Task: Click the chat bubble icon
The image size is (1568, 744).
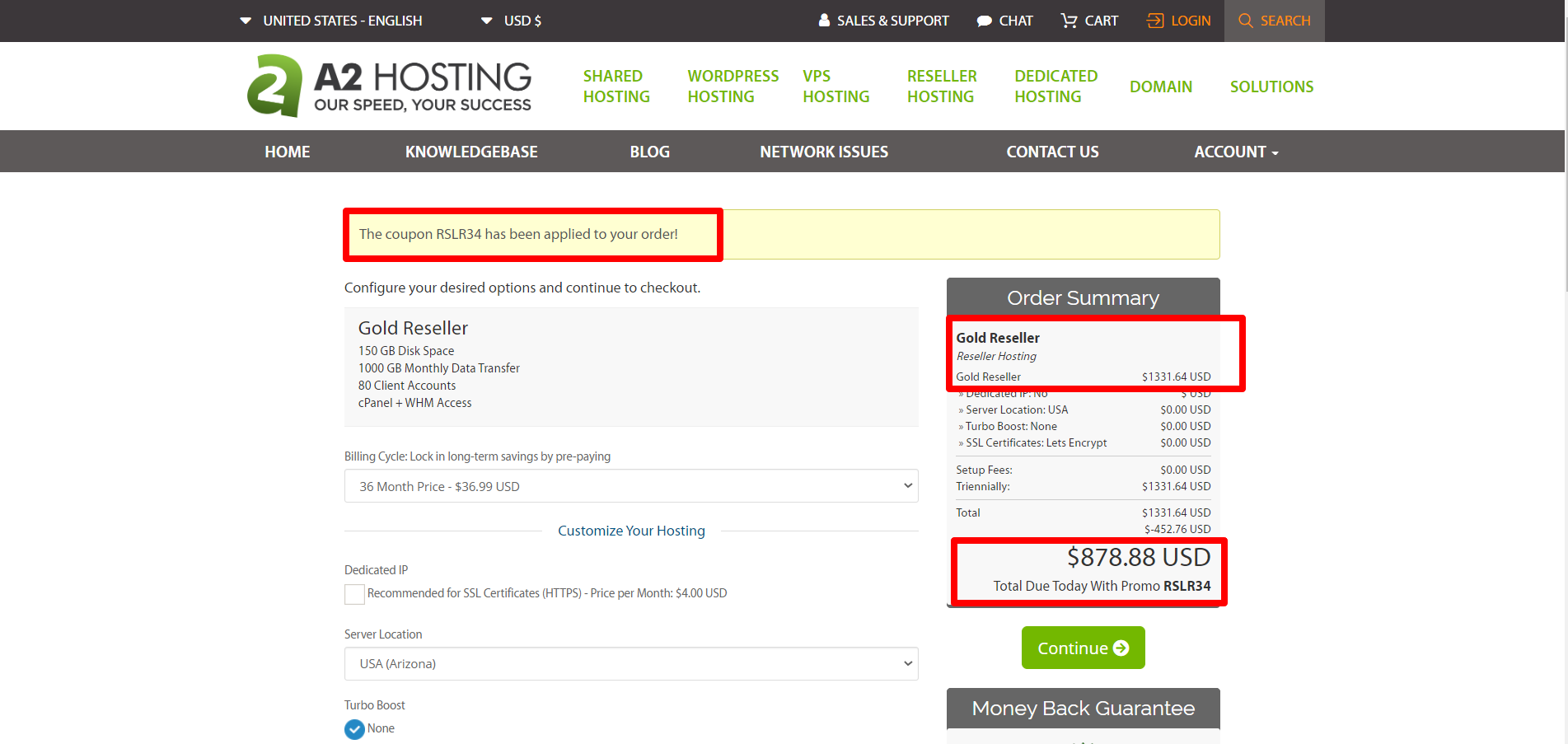Action: [984, 21]
